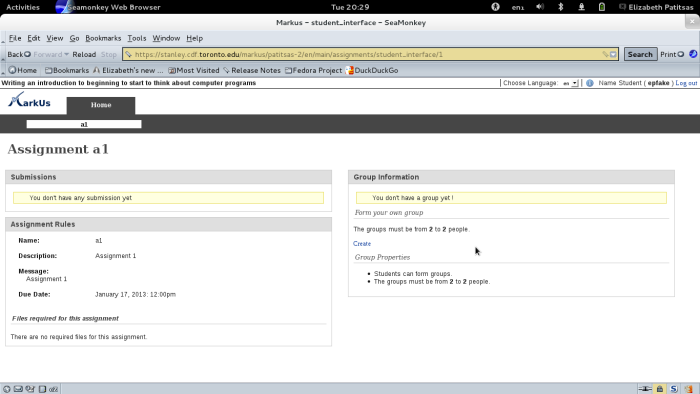Click the Create group link
The width and height of the screenshot is (700, 394).
pos(362,244)
